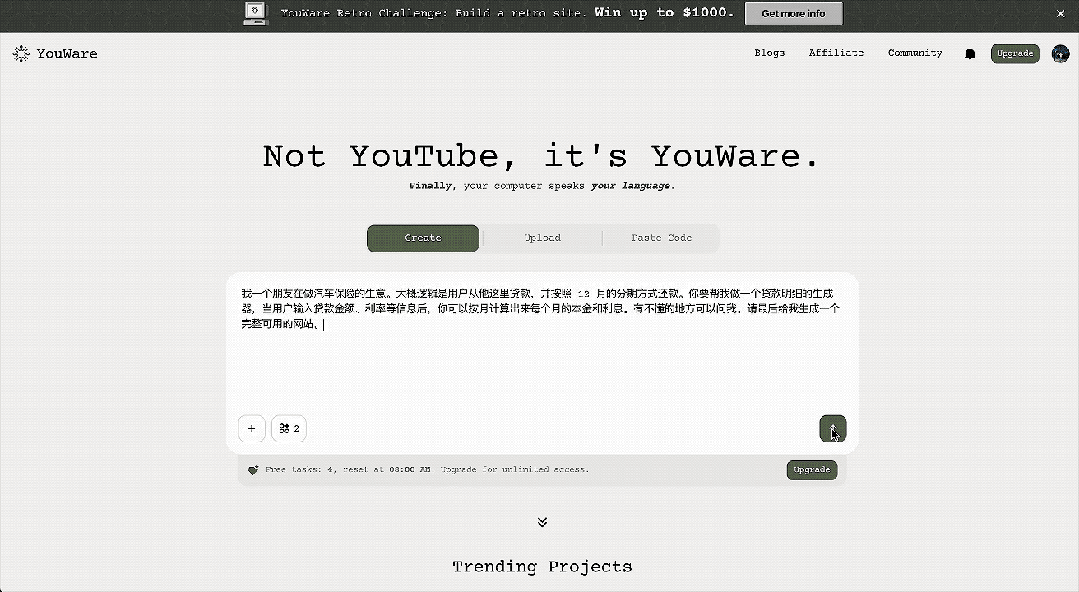Switch to the Paste Code tab
The image size is (1079, 592).
[x=661, y=238]
